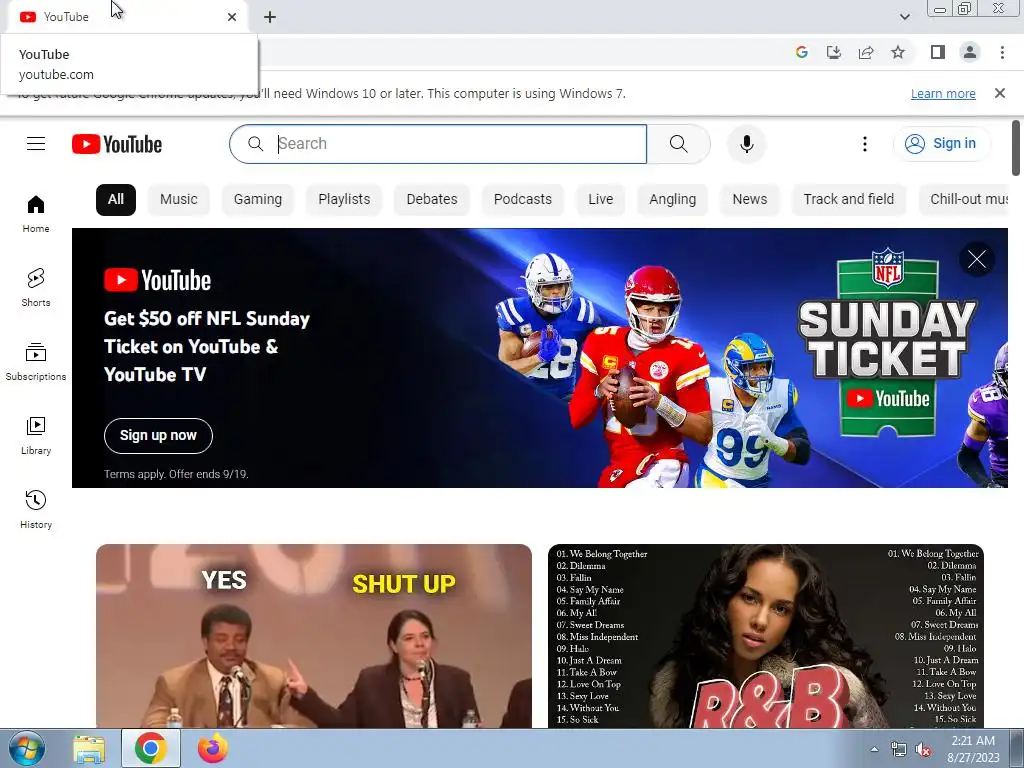The width and height of the screenshot is (1024, 768).
Task: Select the Music filter chip
Action: [x=178, y=199]
